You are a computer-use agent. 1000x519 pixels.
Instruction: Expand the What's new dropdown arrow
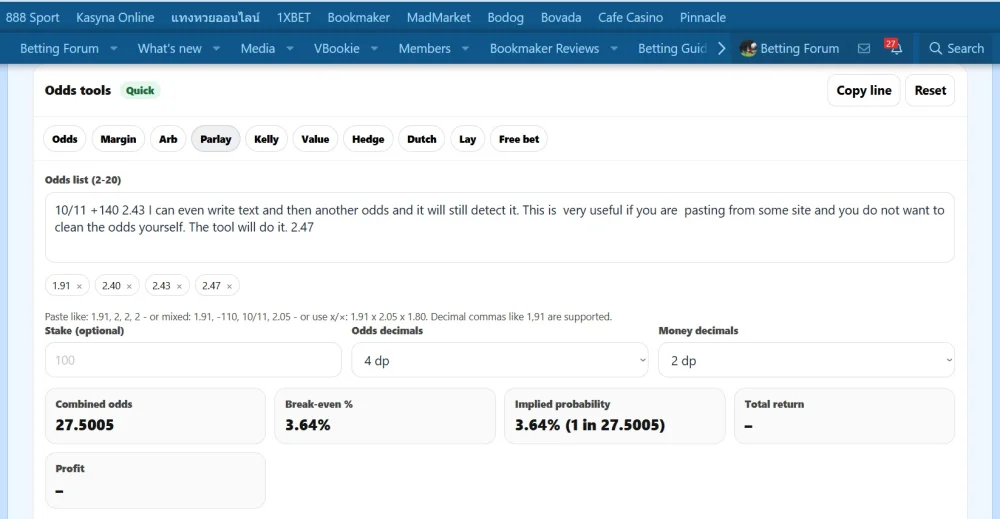point(216,48)
